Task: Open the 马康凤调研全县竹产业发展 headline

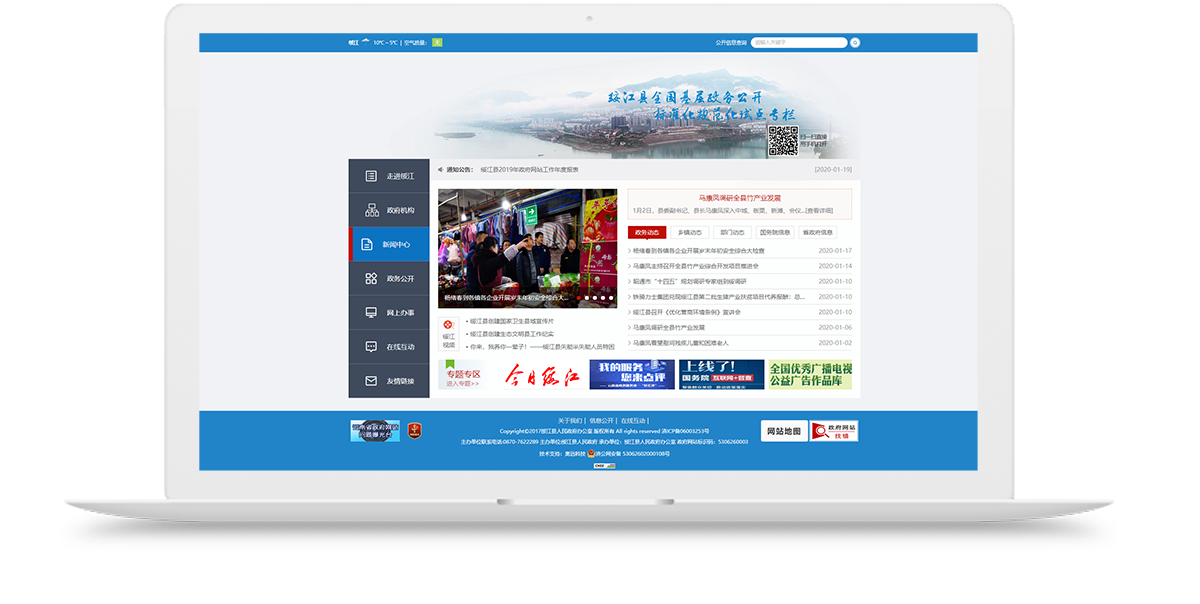Action: [739, 198]
